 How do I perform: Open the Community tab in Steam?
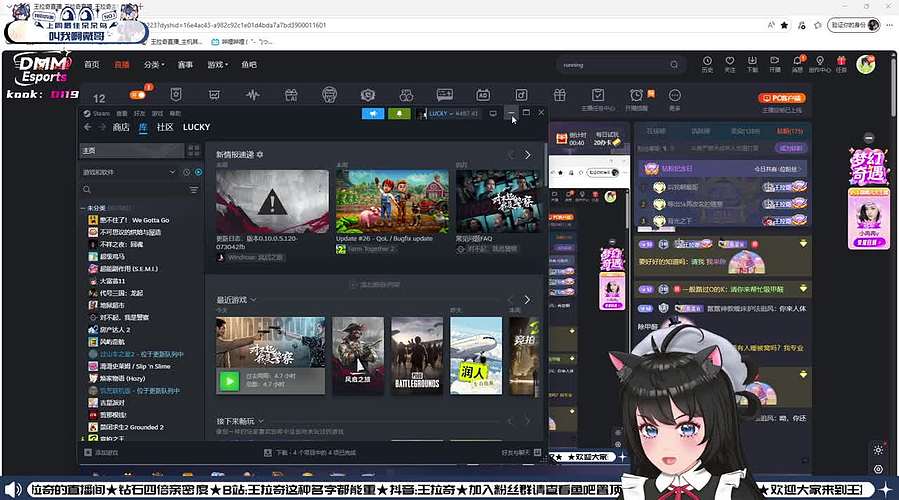point(165,127)
